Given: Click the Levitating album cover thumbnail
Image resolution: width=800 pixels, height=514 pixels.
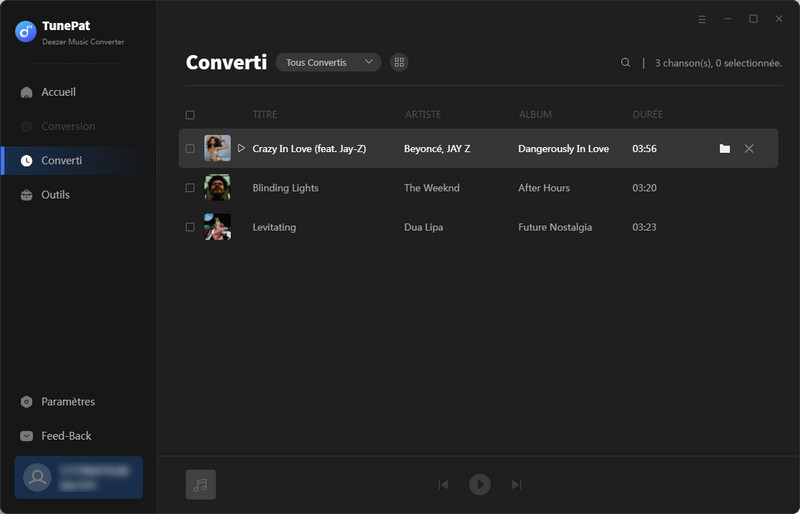Looking at the screenshot, I should pos(217,227).
